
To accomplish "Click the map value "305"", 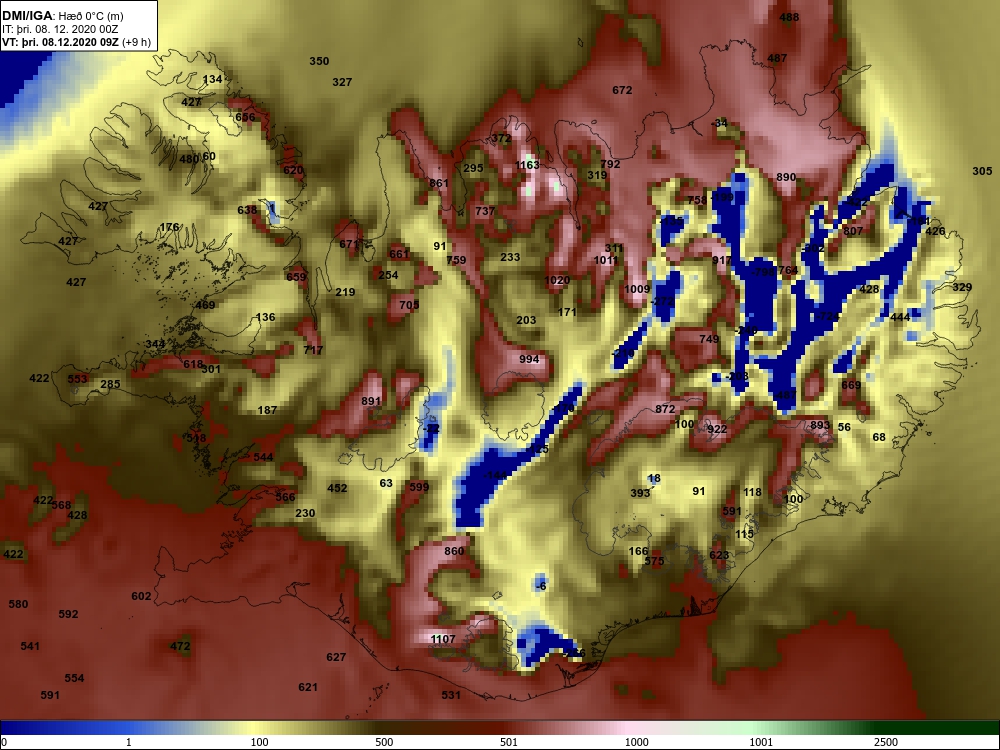I will [x=983, y=171].
